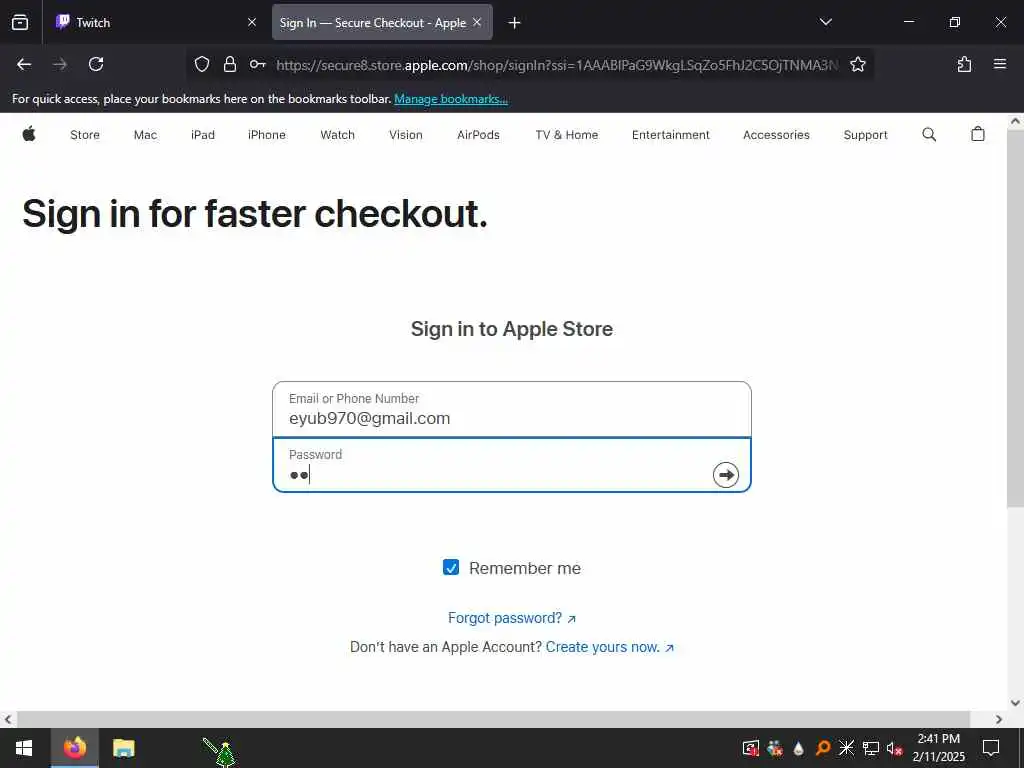
Task: Click the Manage bookmarks link
Action: tap(451, 99)
